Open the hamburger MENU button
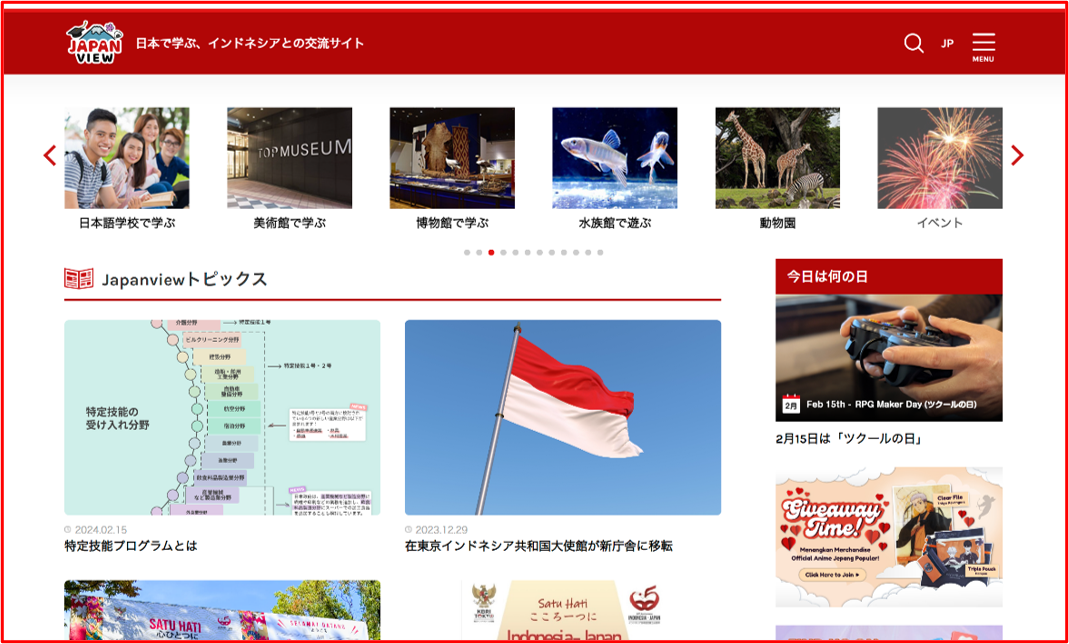Image resolution: width=1069 pixels, height=644 pixels. 983,47
